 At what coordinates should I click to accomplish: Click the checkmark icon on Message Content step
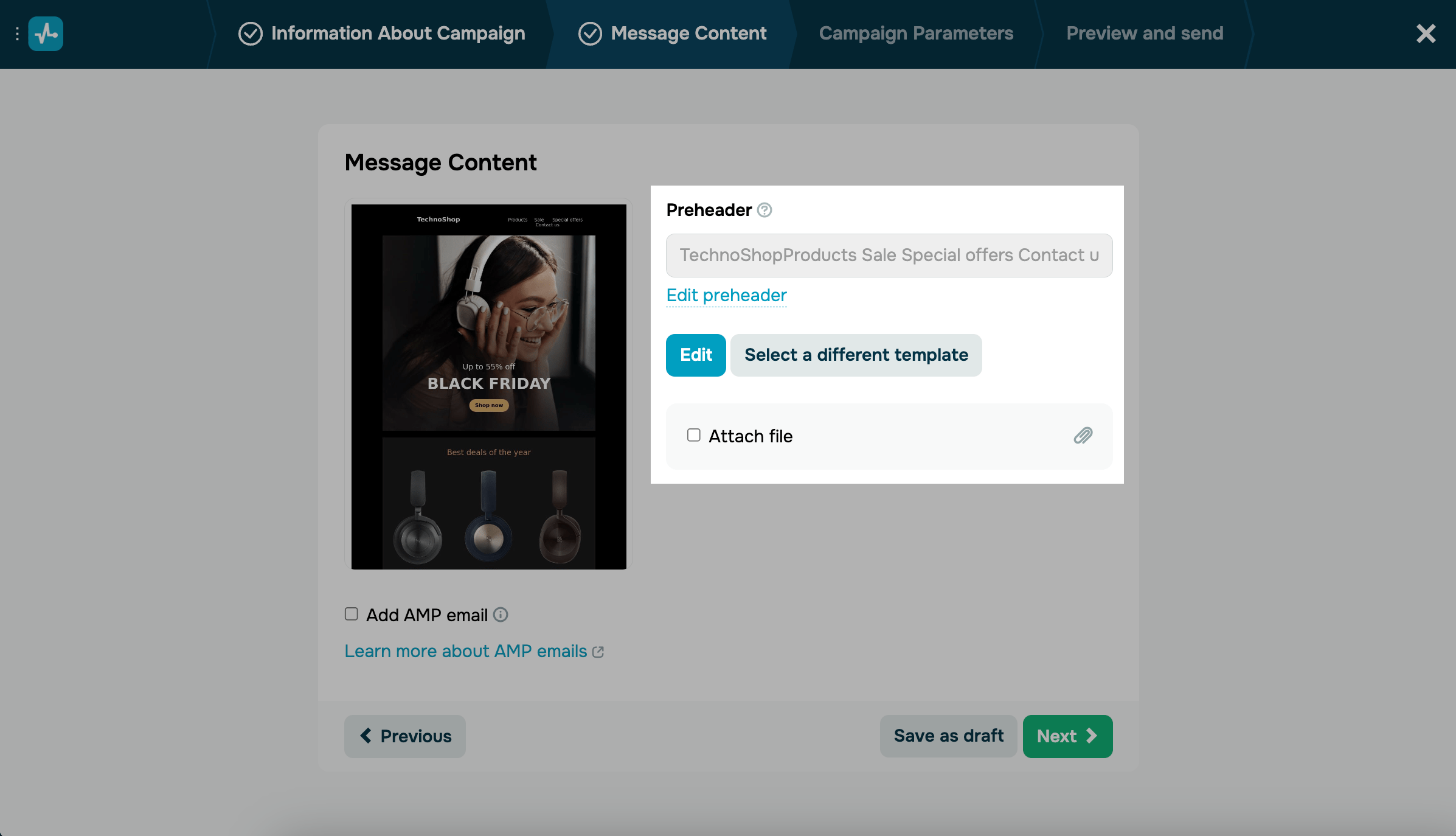click(x=589, y=33)
